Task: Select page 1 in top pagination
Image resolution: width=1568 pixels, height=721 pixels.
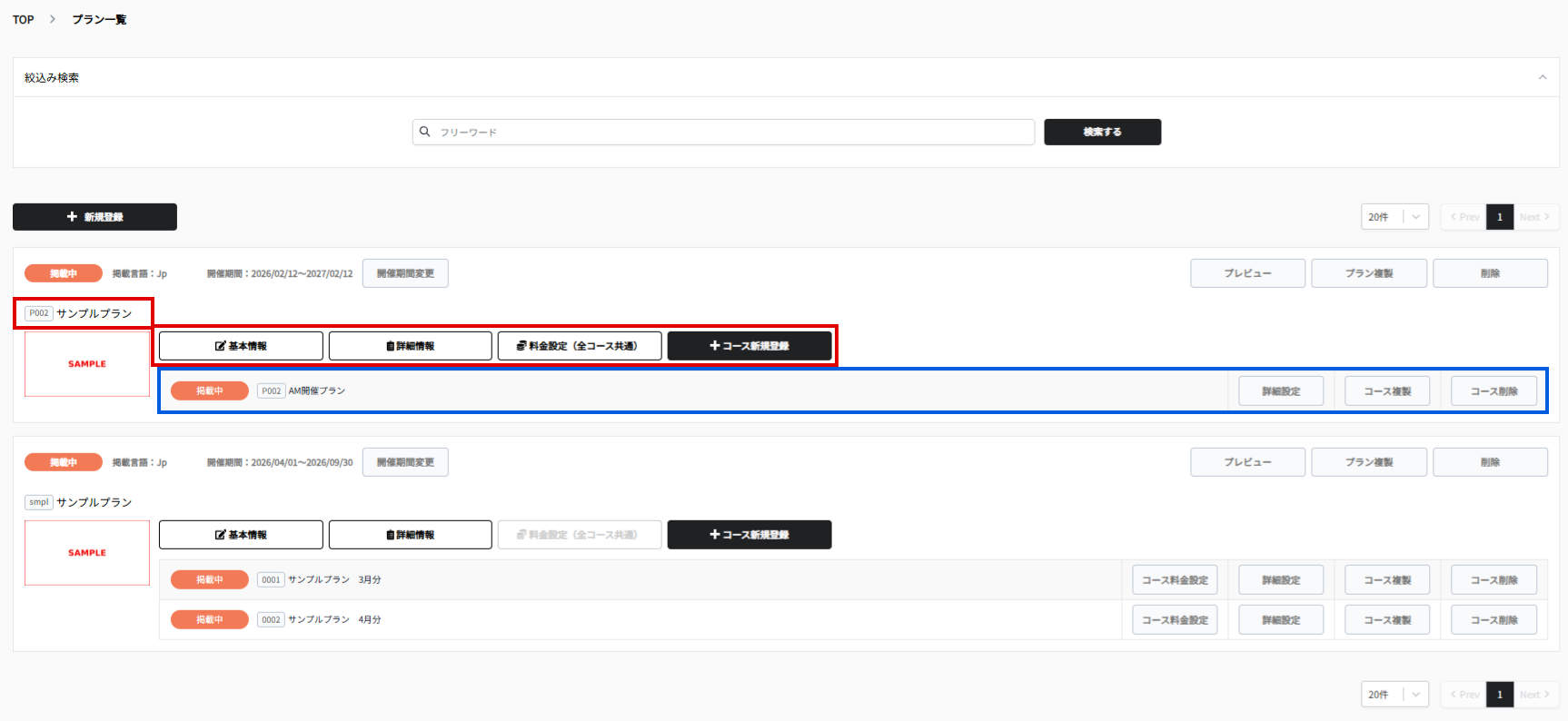Action: pyautogui.click(x=1499, y=217)
